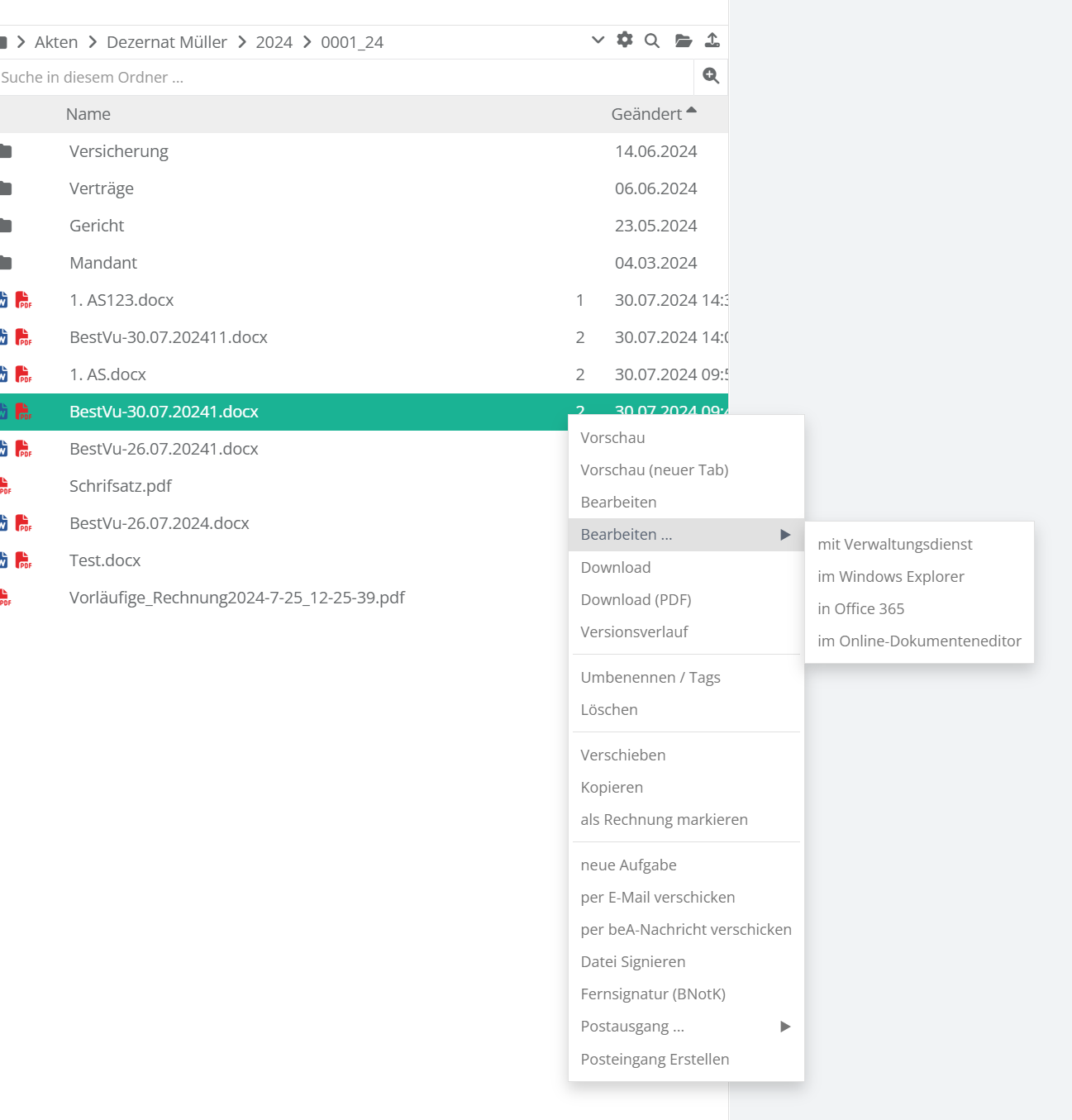Viewport: 1072px width, 1120px height.
Task: Choose 'Download (PDF)' from the context menu
Action: (x=636, y=600)
